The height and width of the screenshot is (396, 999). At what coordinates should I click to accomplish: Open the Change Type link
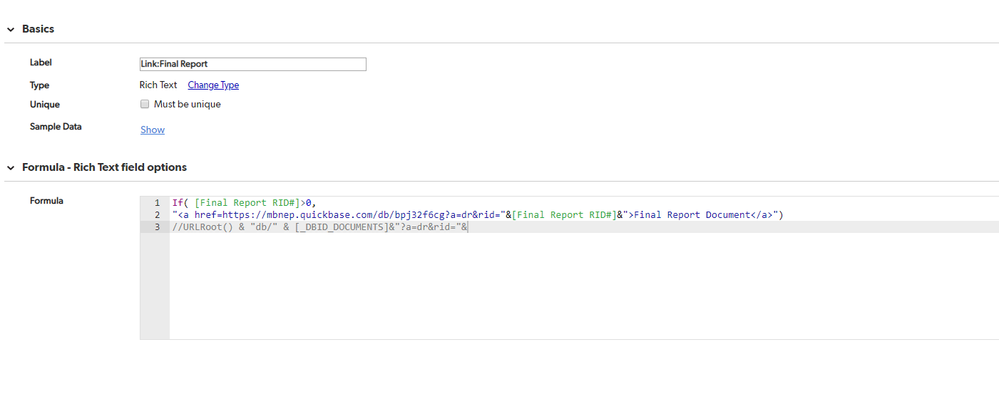[213, 85]
